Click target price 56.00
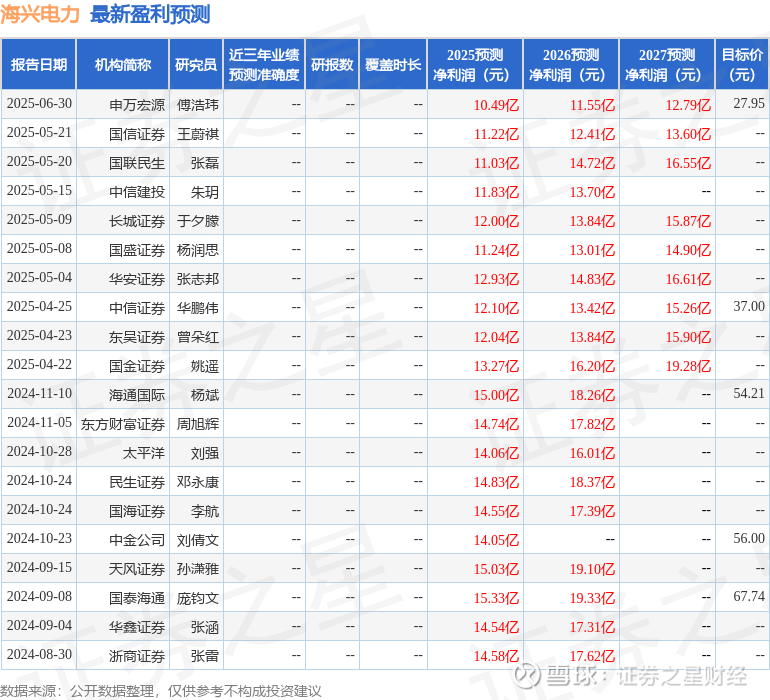Viewport: 770px width, 700px height. [749, 538]
